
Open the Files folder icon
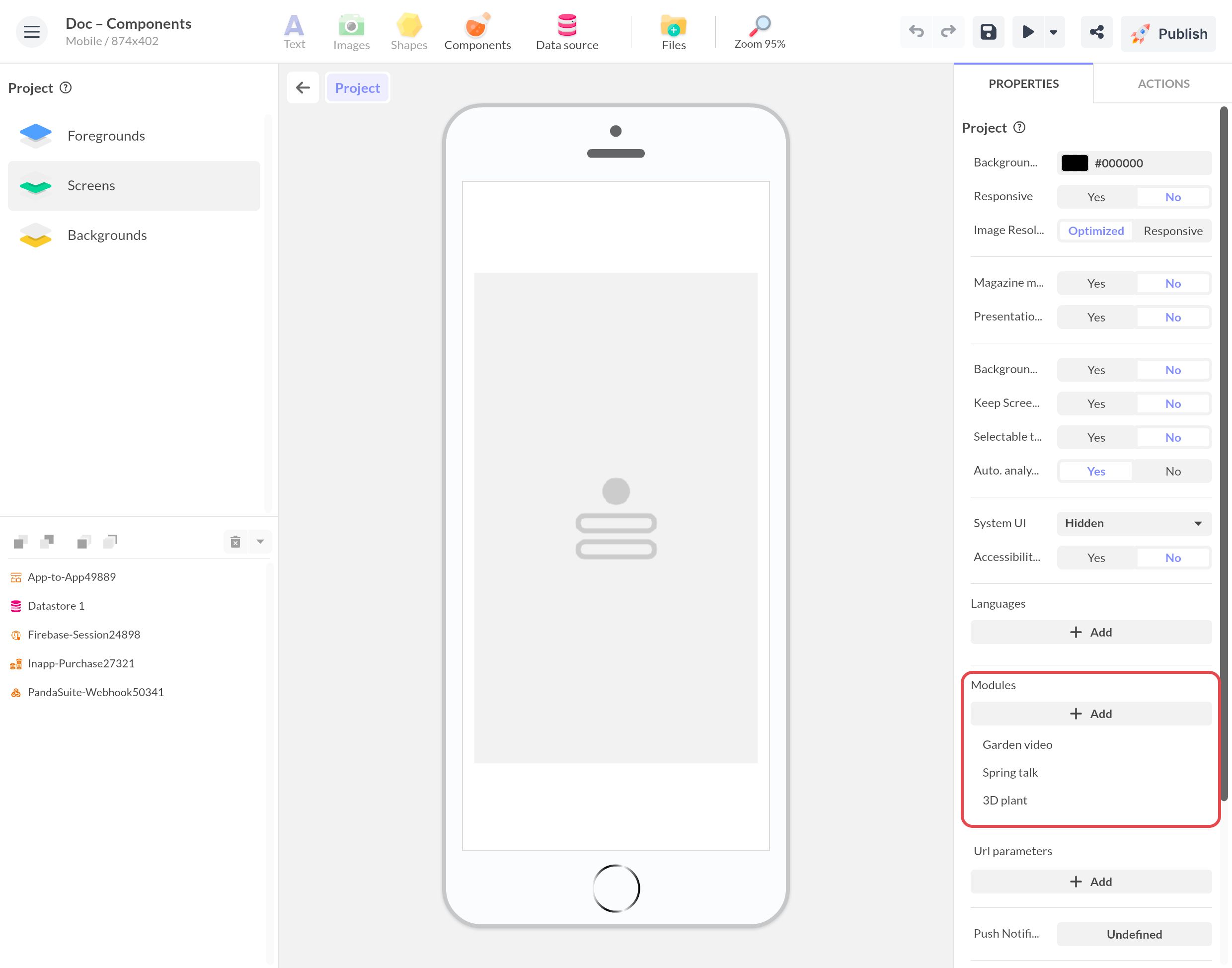tap(674, 25)
